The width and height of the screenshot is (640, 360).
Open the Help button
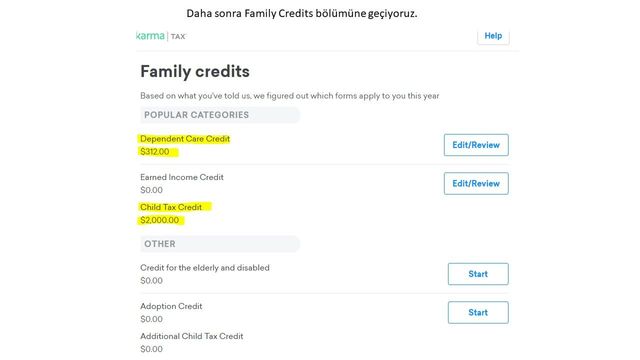tap(493, 36)
